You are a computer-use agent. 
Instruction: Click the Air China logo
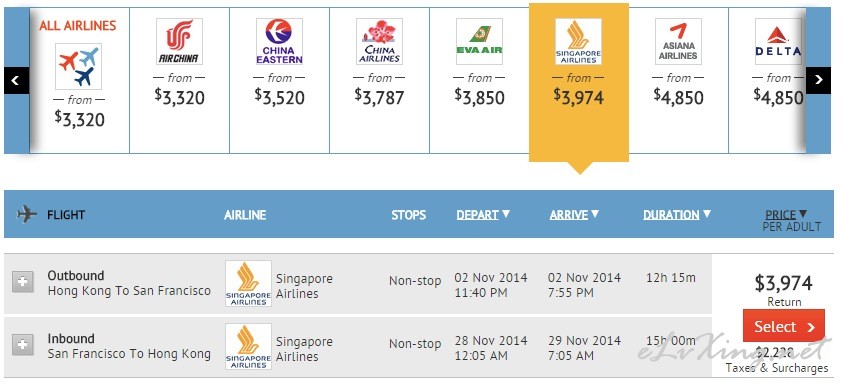pos(179,41)
